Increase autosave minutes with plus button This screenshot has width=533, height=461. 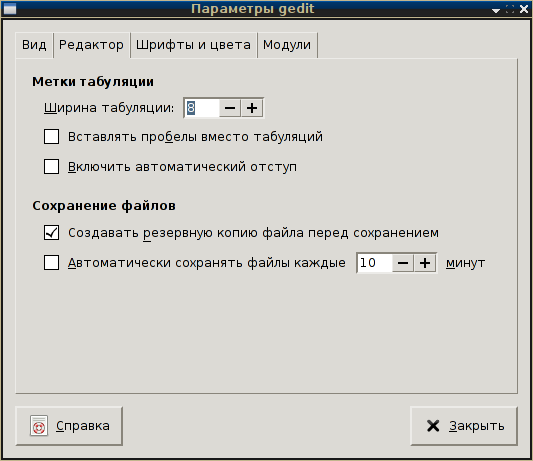pyautogui.click(x=425, y=263)
